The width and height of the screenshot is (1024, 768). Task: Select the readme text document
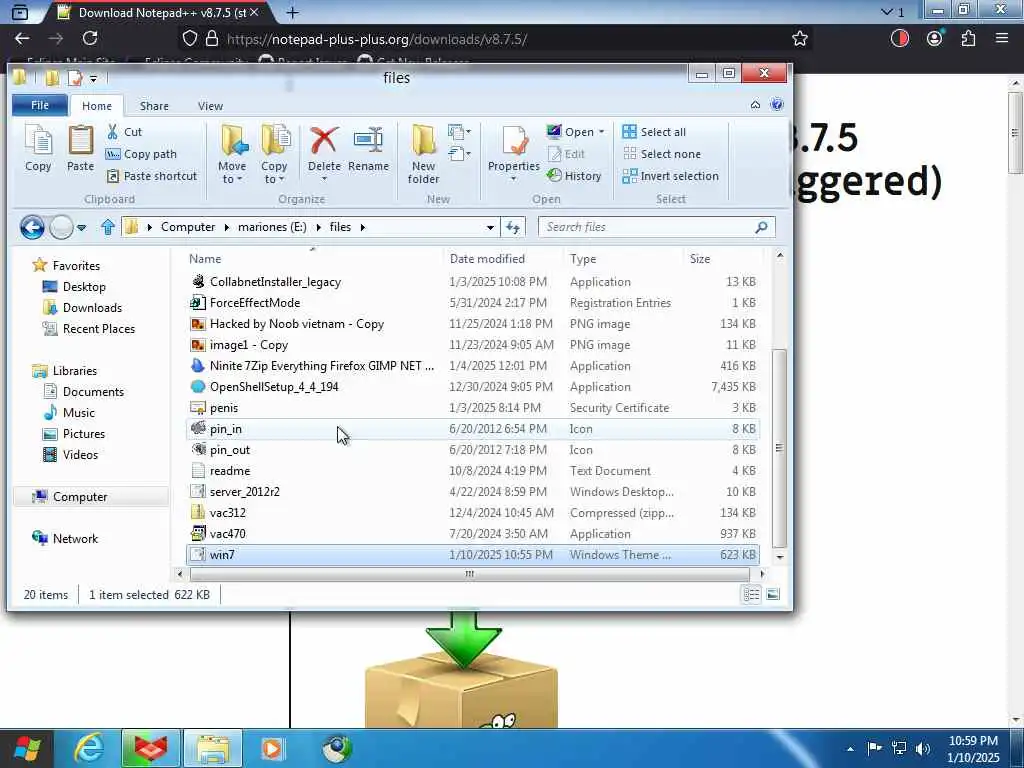point(473,471)
